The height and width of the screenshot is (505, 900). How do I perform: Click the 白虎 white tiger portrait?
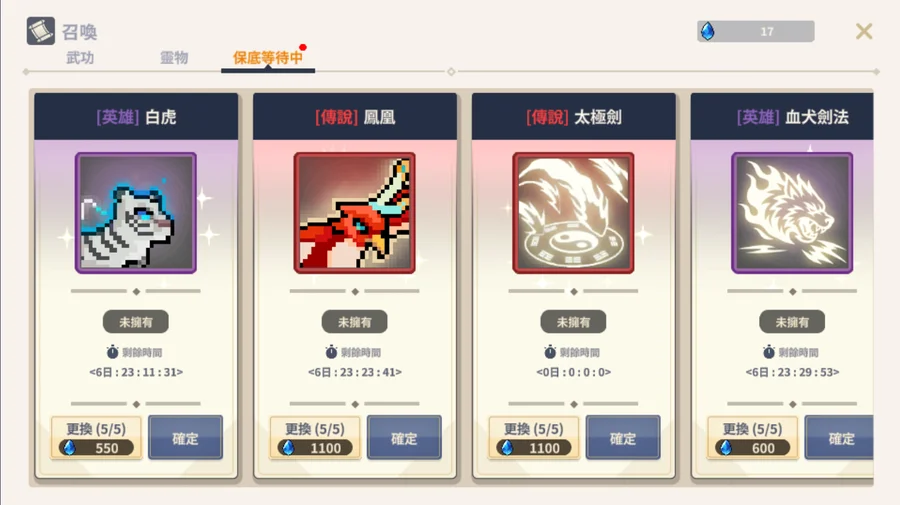click(136, 213)
